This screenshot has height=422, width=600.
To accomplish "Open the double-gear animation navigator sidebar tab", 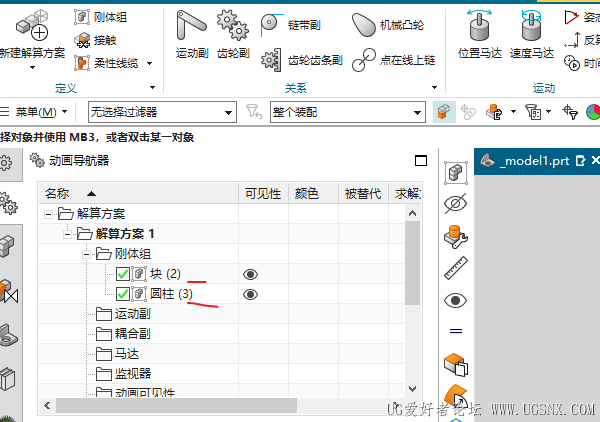I will tap(8, 203).
